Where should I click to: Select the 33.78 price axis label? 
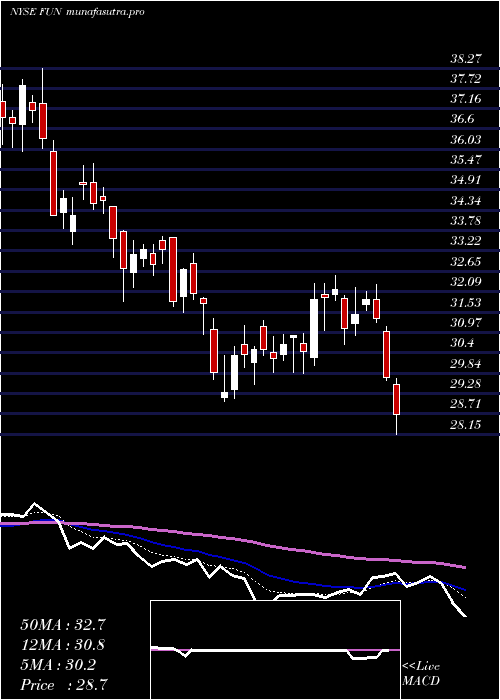click(x=465, y=221)
